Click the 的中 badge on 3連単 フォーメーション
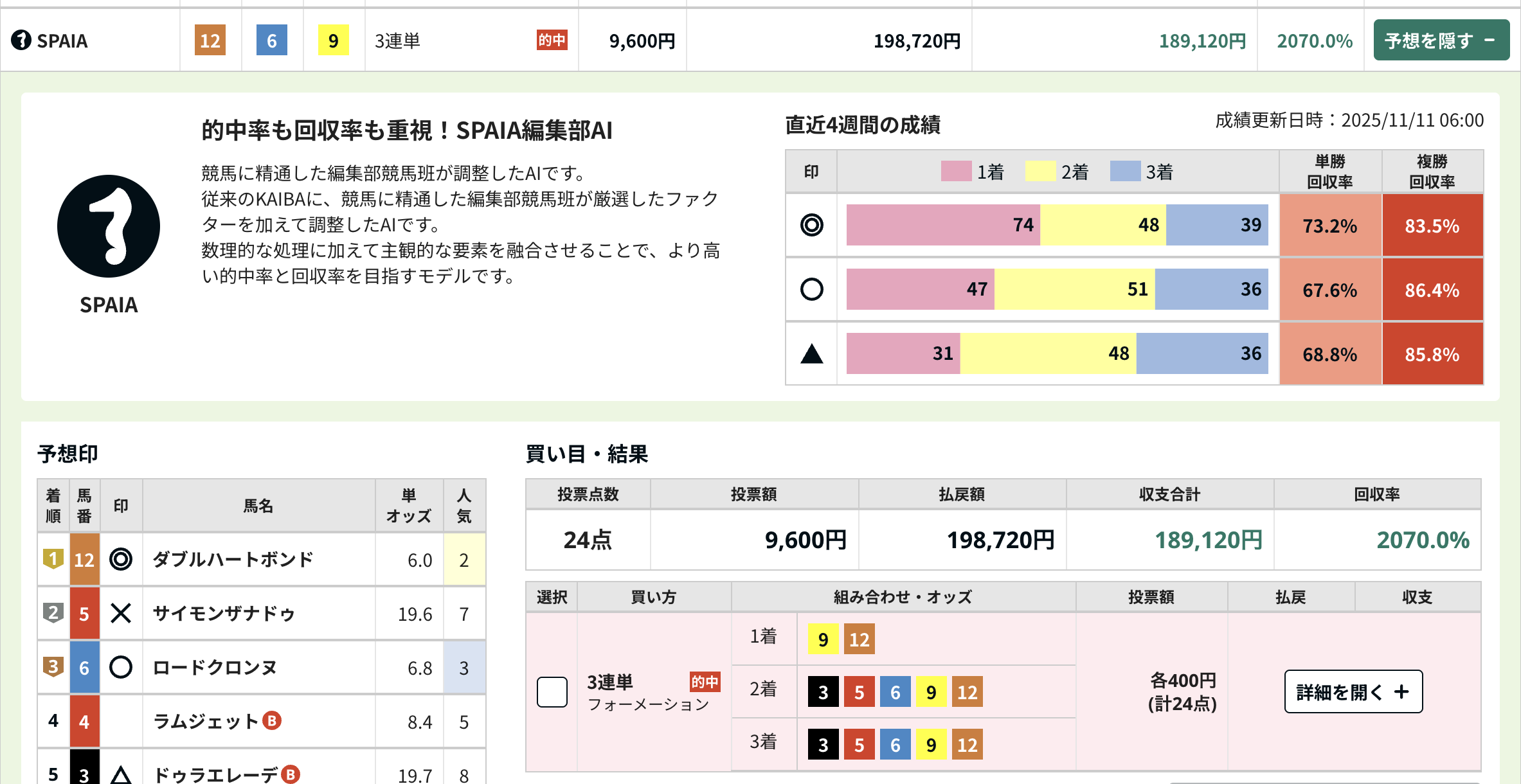The width and height of the screenshot is (1521, 784). pos(705,682)
